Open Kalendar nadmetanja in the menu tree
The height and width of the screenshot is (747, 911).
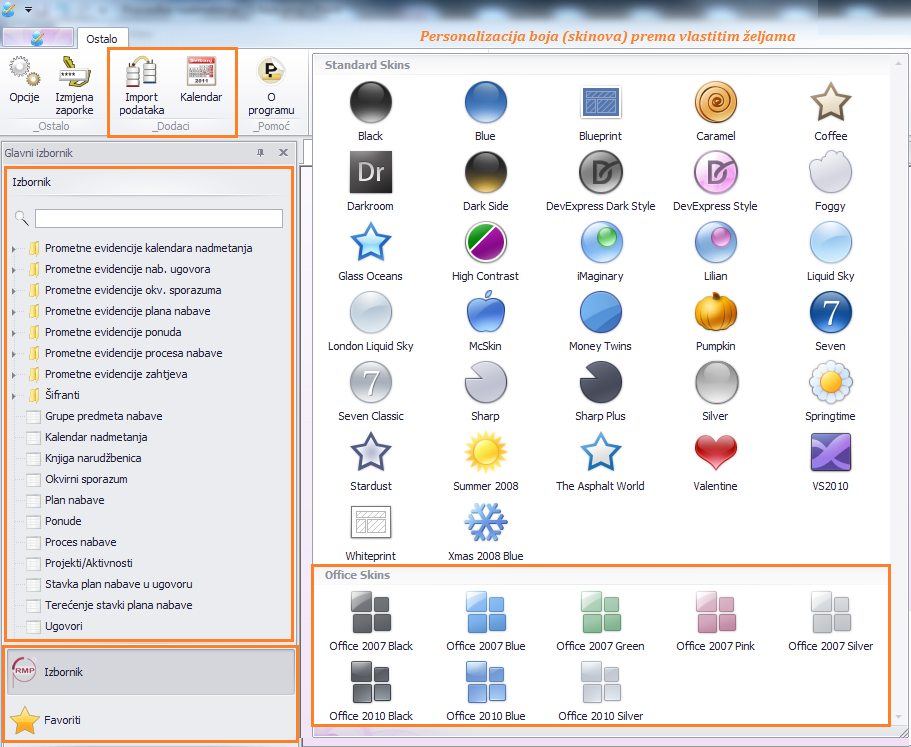click(96, 437)
